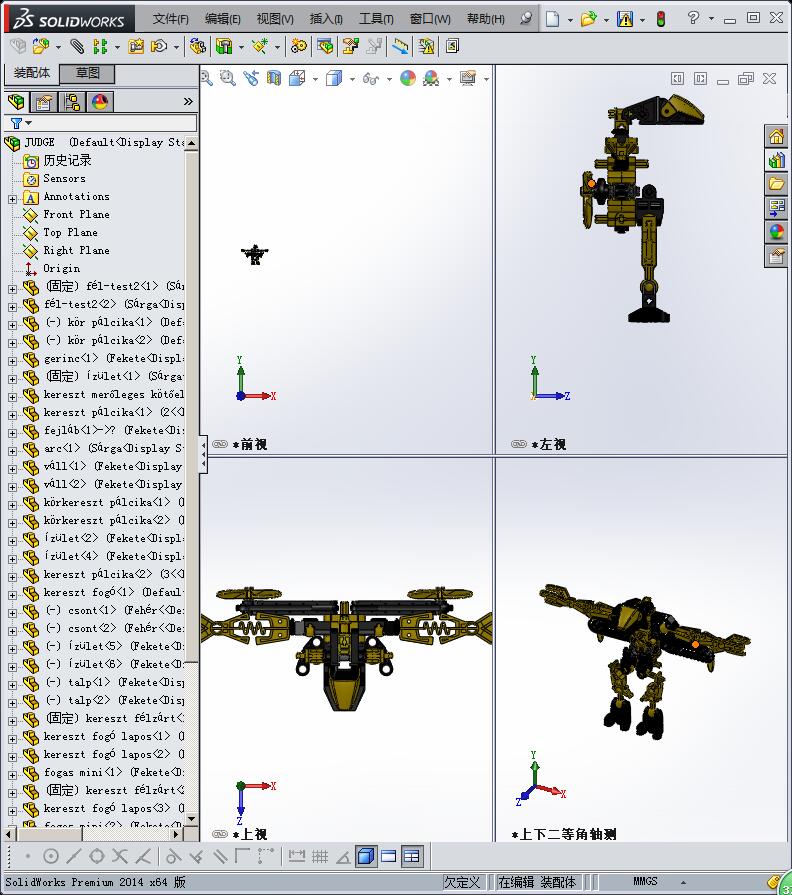792x895 pixels.
Task: Click the Mate paperclip icon
Action: point(77,46)
